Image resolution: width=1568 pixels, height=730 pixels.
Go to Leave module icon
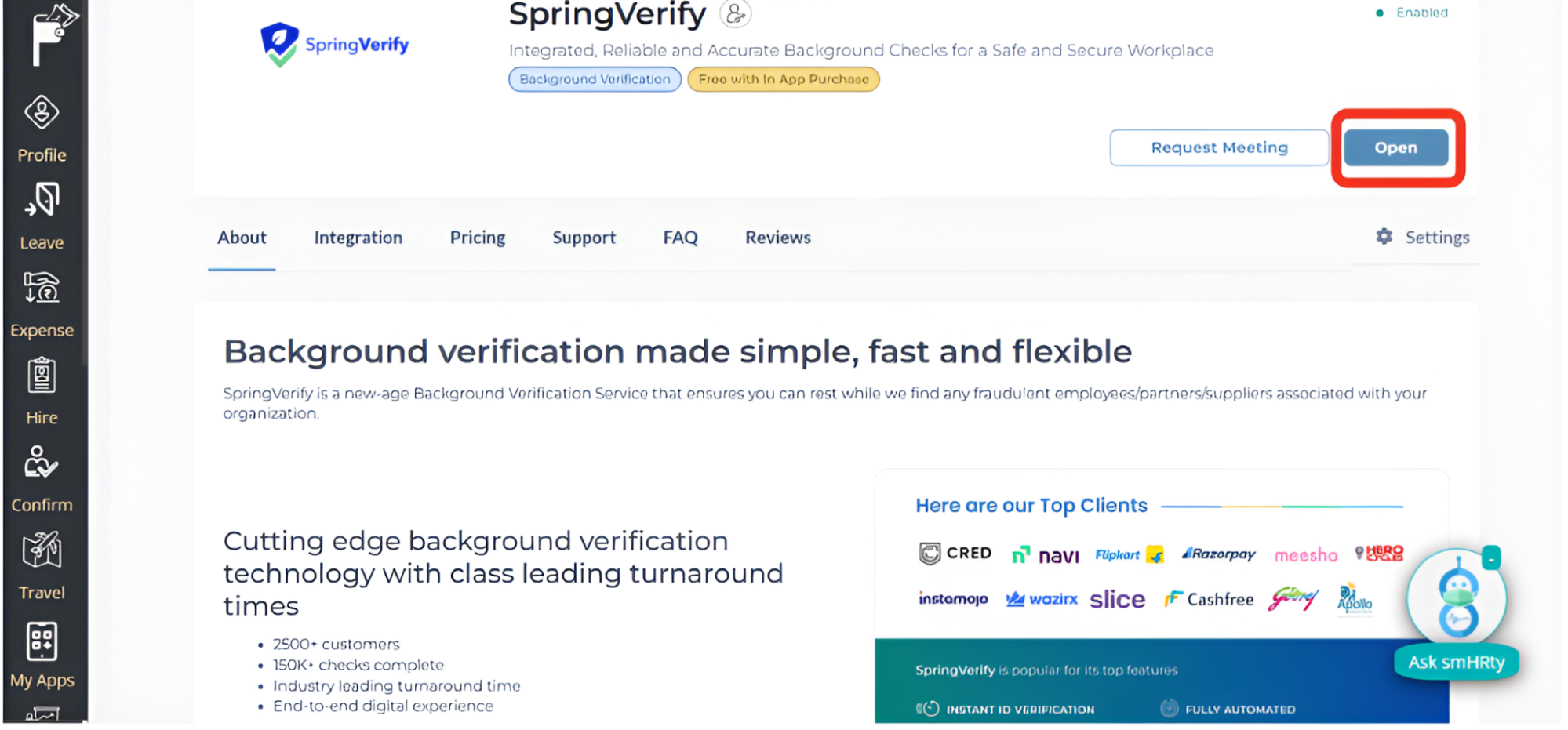(x=42, y=199)
